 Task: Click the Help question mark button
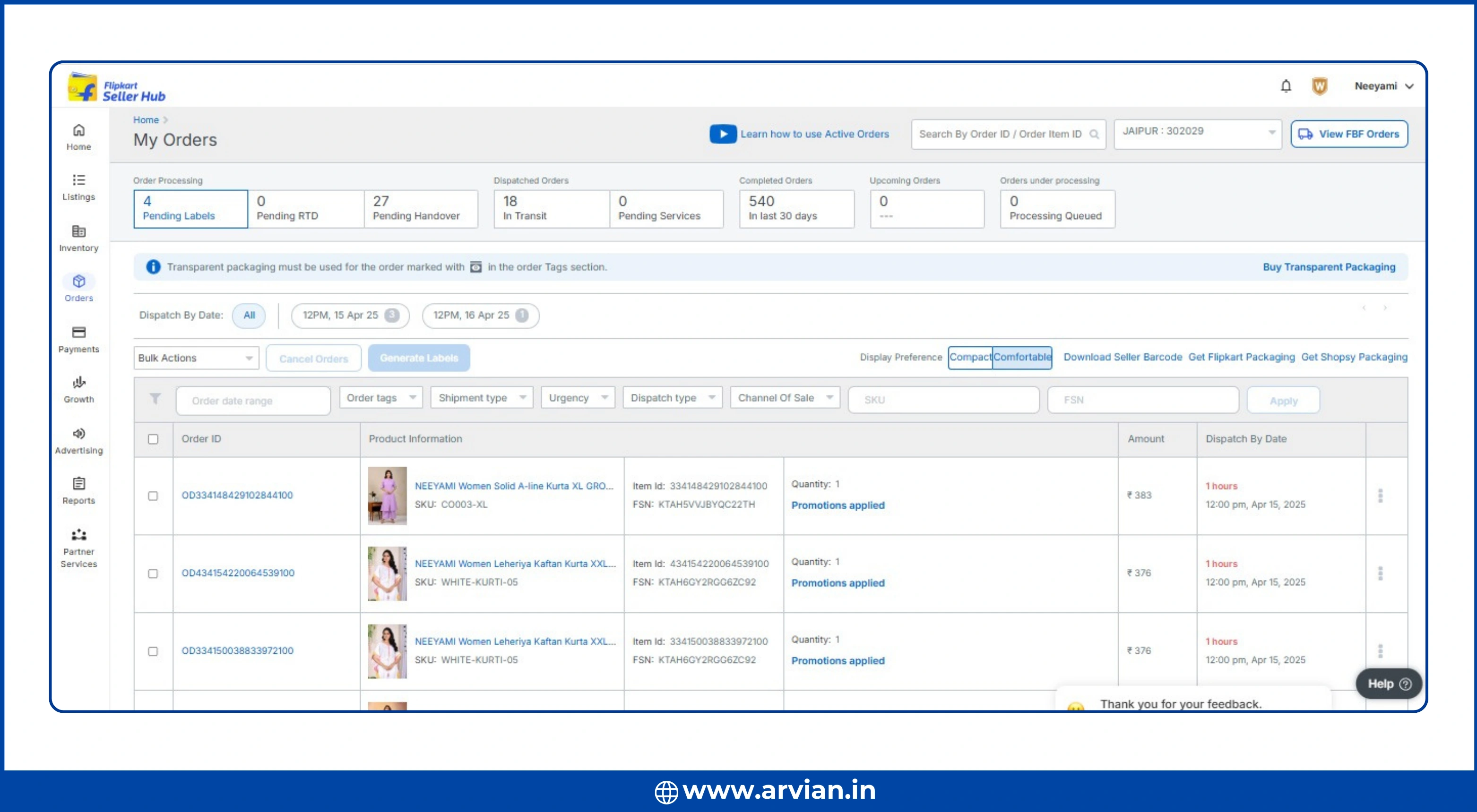(1389, 684)
